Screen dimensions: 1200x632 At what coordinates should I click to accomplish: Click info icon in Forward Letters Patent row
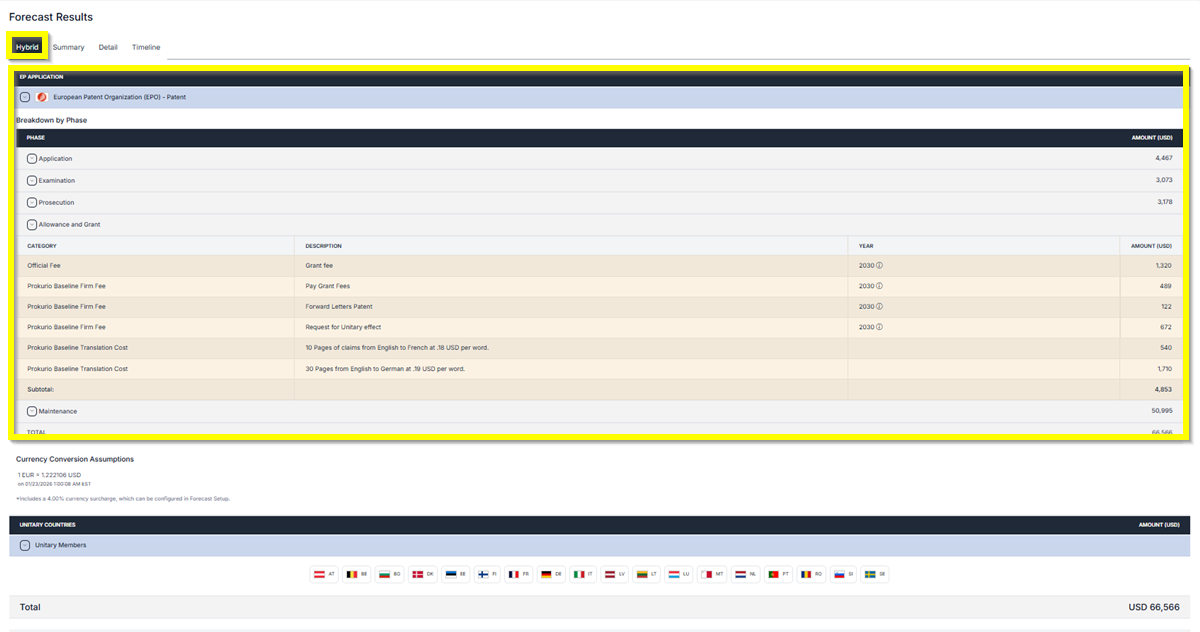pyautogui.click(x=879, y=307)
